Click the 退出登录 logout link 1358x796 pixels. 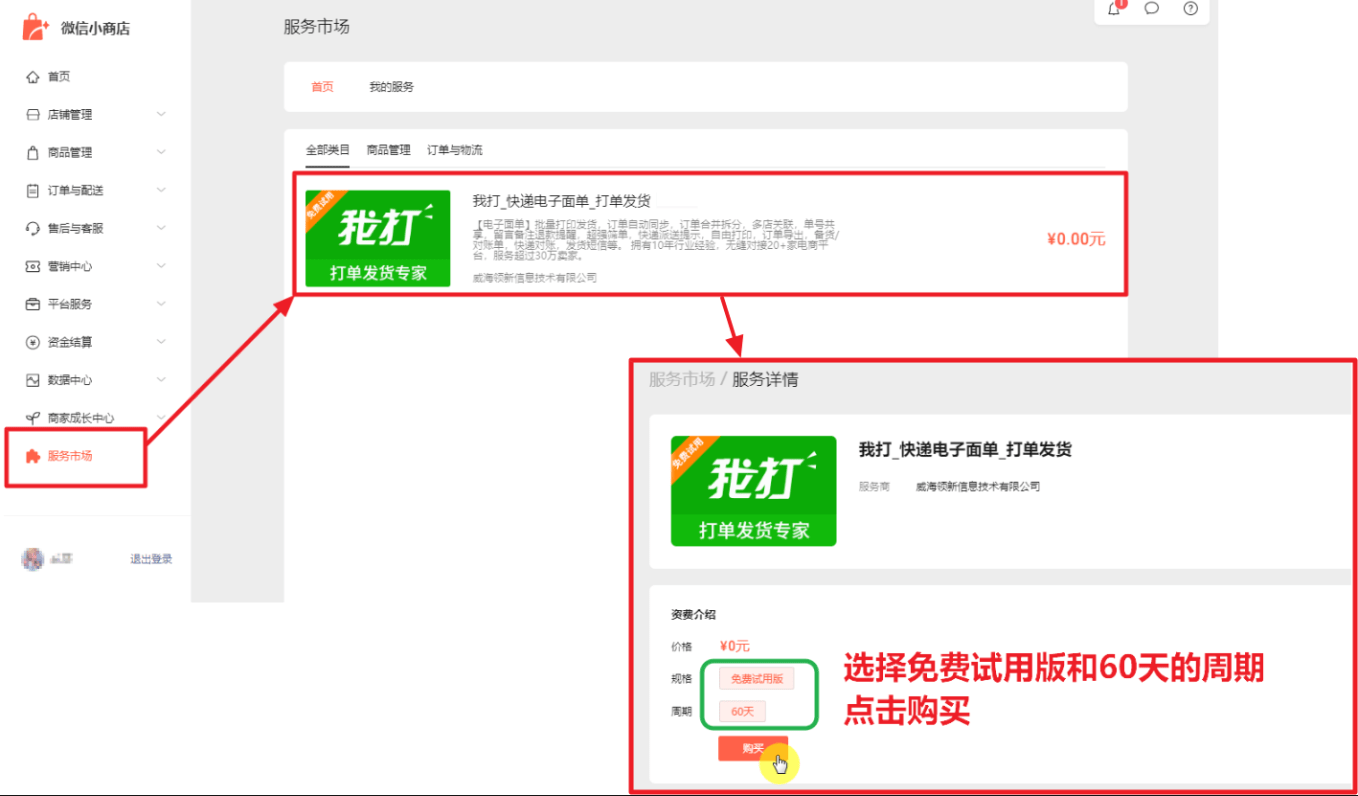coord(151,559)
